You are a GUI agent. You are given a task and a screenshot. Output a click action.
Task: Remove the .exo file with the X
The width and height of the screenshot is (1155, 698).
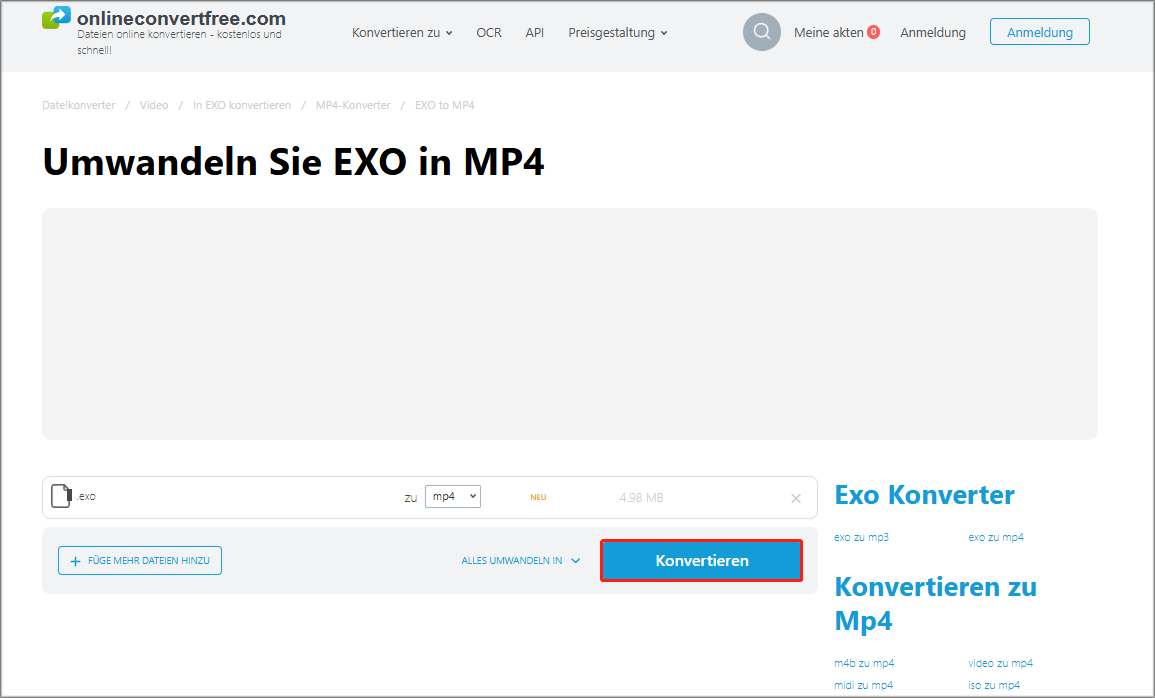796,497
